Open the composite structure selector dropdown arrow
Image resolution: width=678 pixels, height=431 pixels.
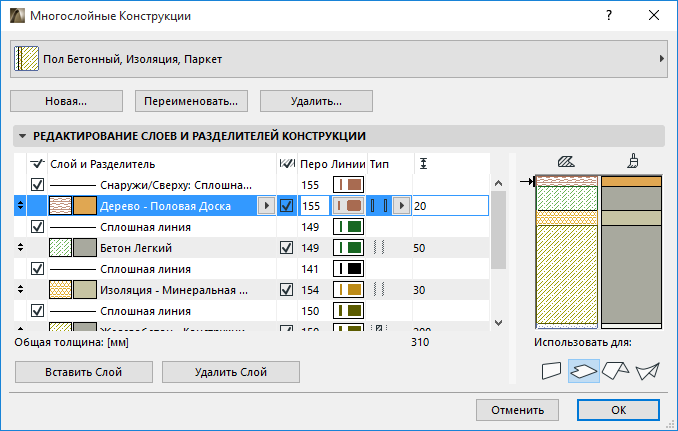[661, 59]
